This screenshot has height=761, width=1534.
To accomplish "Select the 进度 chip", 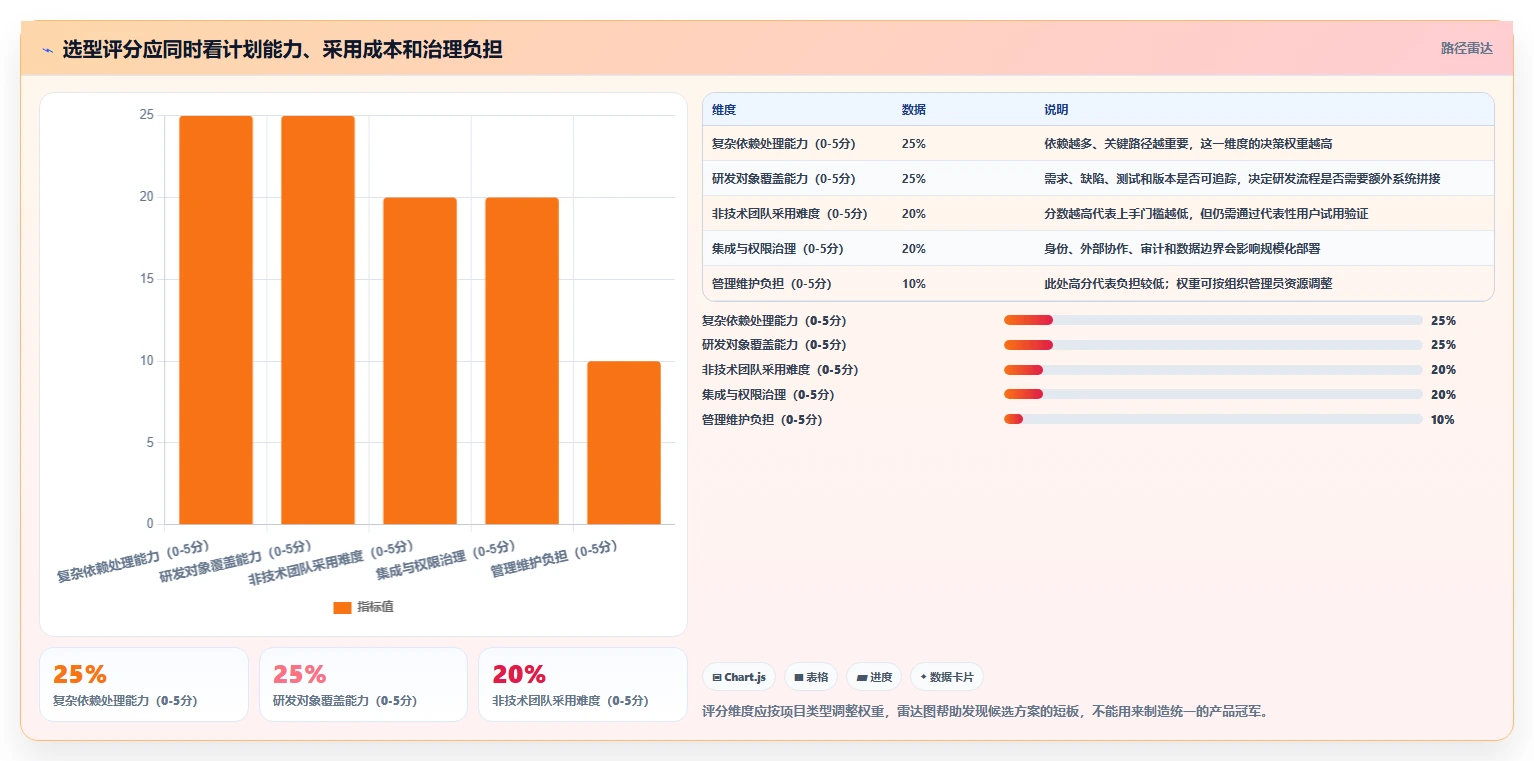I will pos(874,677).
